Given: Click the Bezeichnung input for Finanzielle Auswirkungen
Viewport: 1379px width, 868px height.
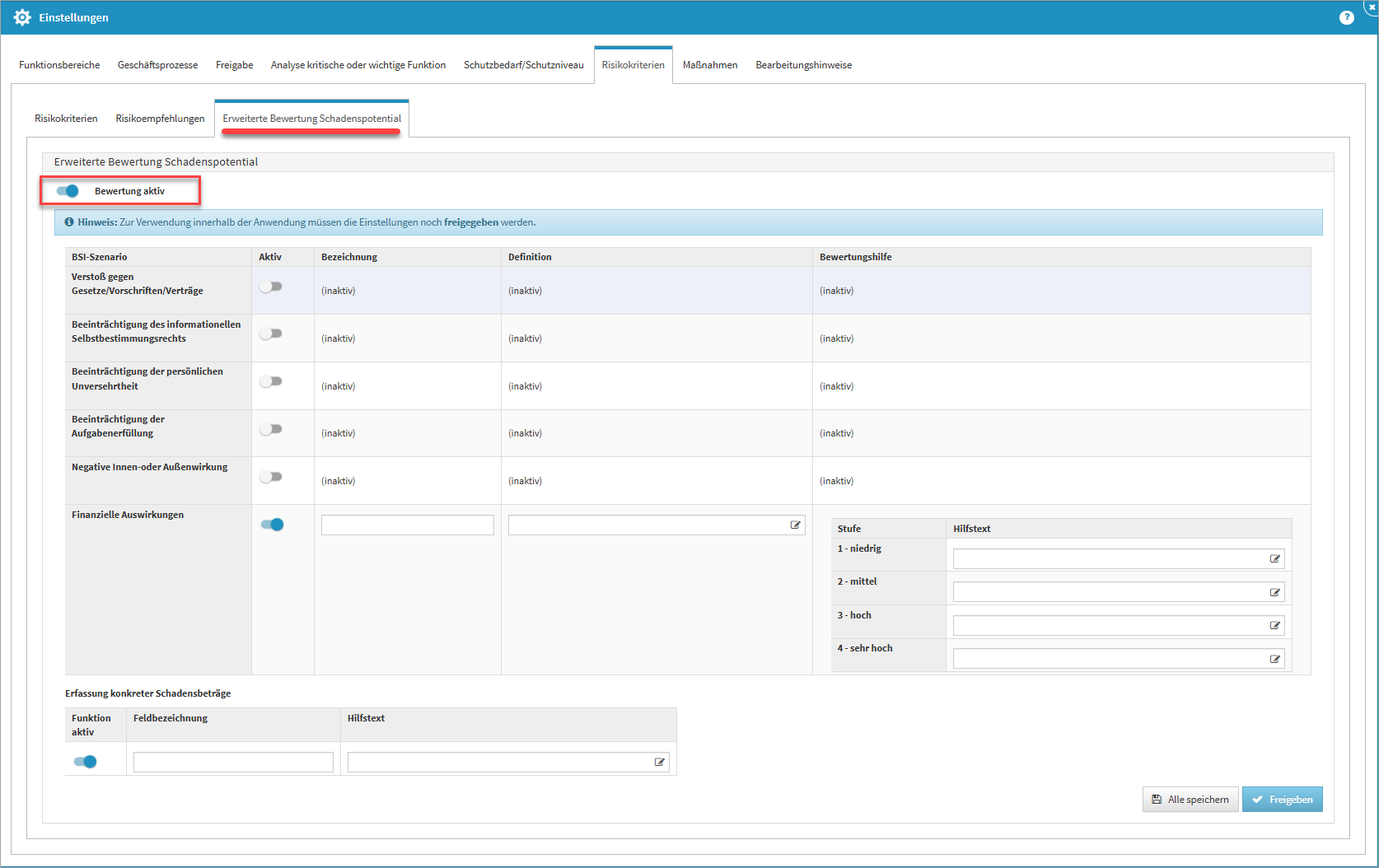Looking at the screenshot, I should [407, 525].
